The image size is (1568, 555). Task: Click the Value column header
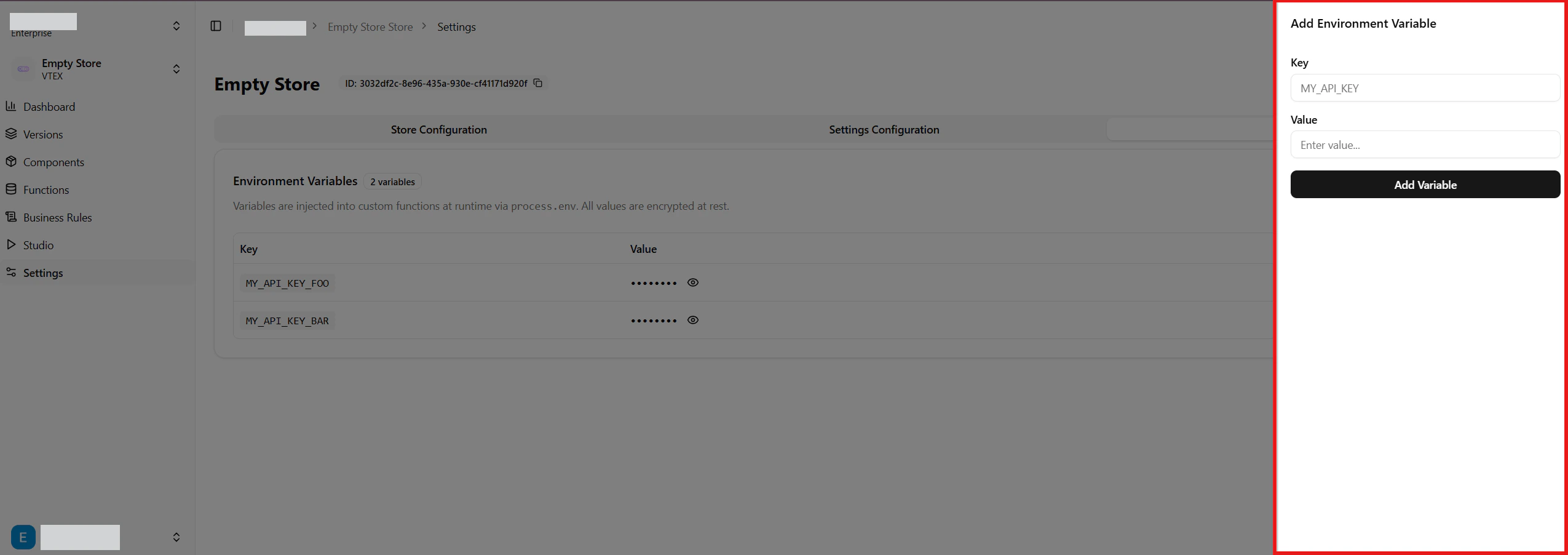pos(643,249)
